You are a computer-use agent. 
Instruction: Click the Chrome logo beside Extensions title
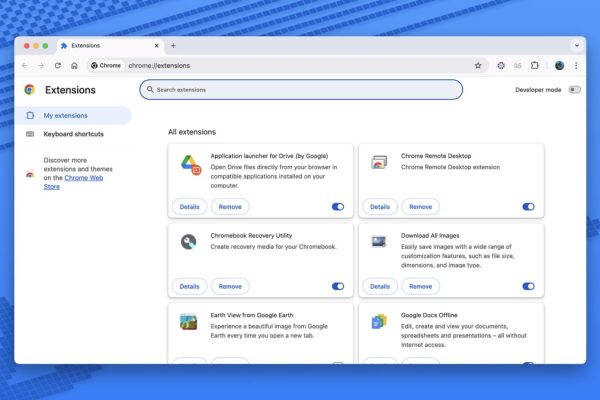(x=29, y=90)
